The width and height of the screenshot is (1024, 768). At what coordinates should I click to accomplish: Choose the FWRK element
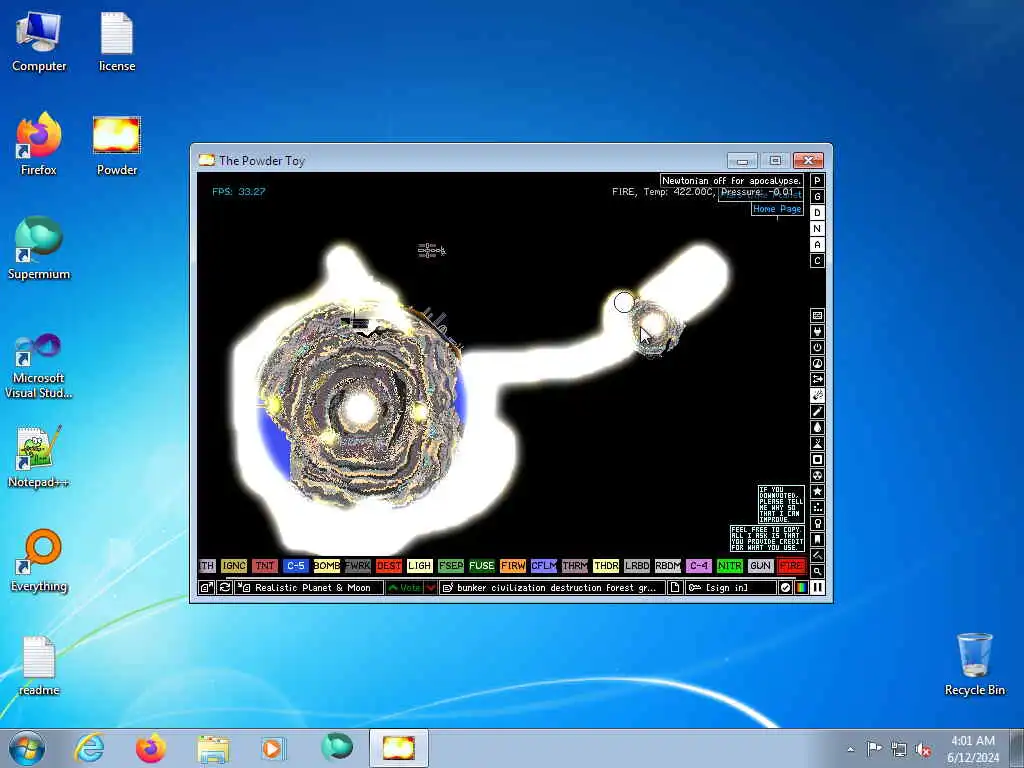[x=358, y=566]
